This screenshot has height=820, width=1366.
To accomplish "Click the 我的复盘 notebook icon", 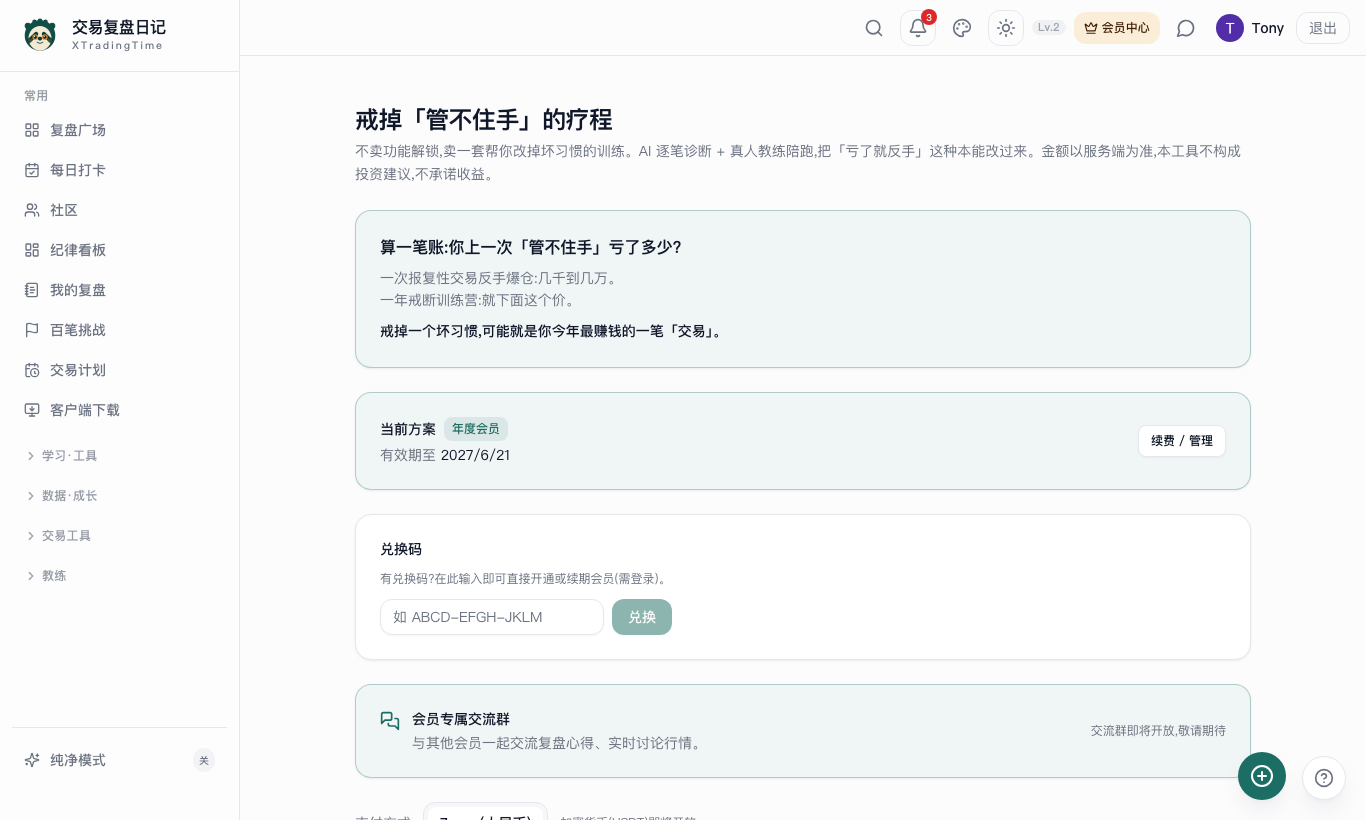I will pos(32,290).
